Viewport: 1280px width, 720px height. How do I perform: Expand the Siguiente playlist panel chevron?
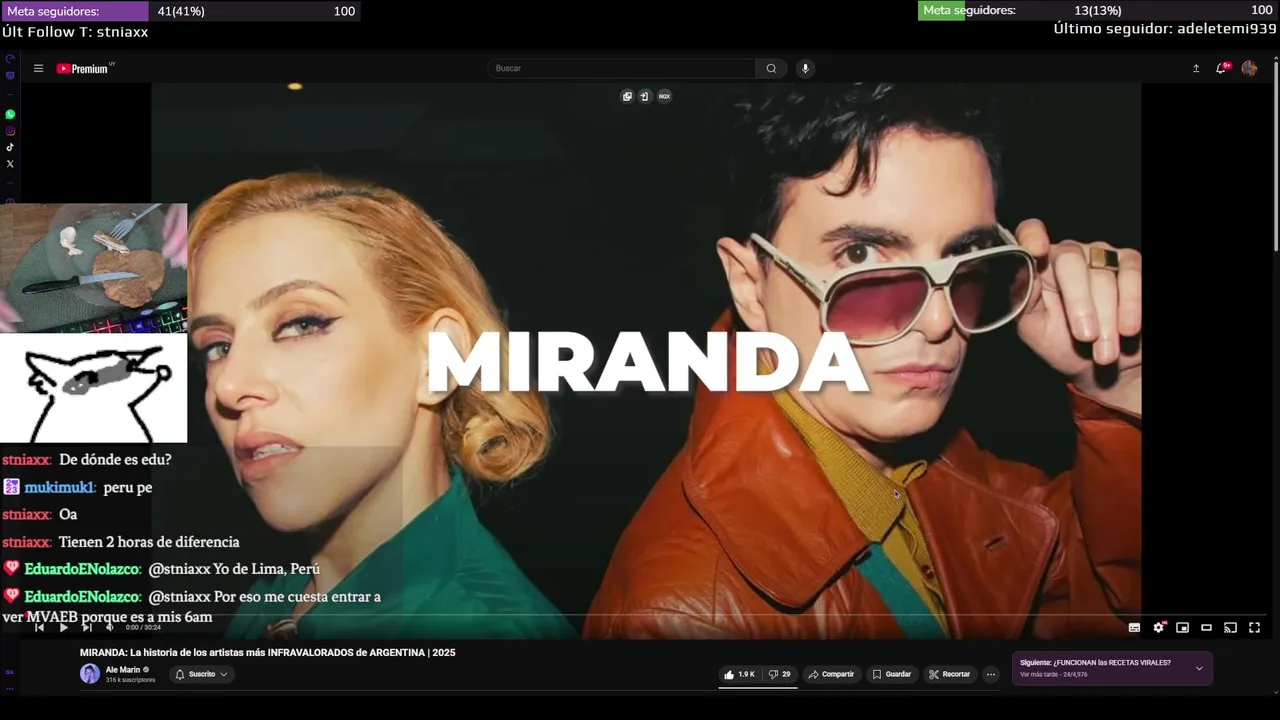(x=1199, y=668)
